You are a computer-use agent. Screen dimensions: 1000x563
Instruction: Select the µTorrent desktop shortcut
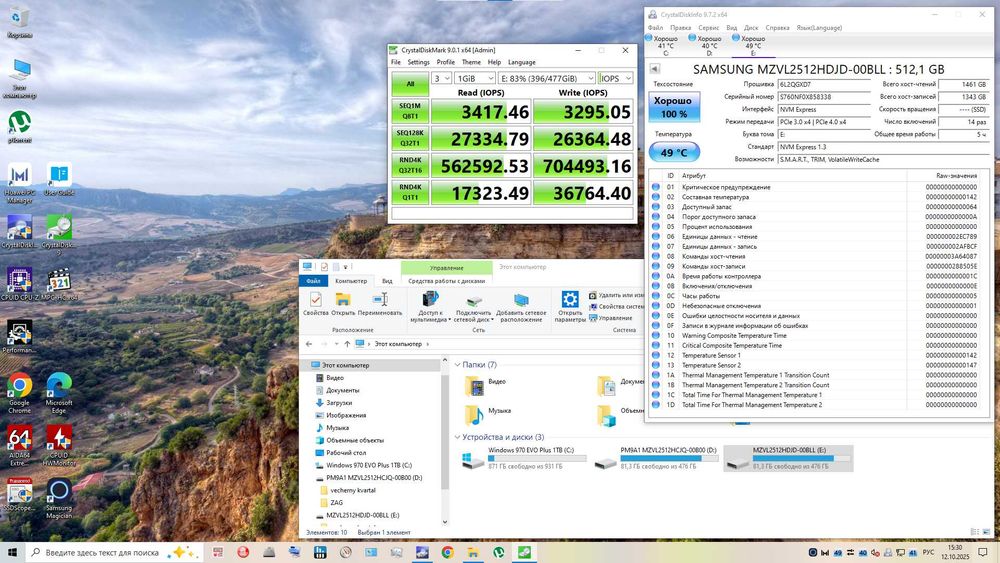point(20,126)
